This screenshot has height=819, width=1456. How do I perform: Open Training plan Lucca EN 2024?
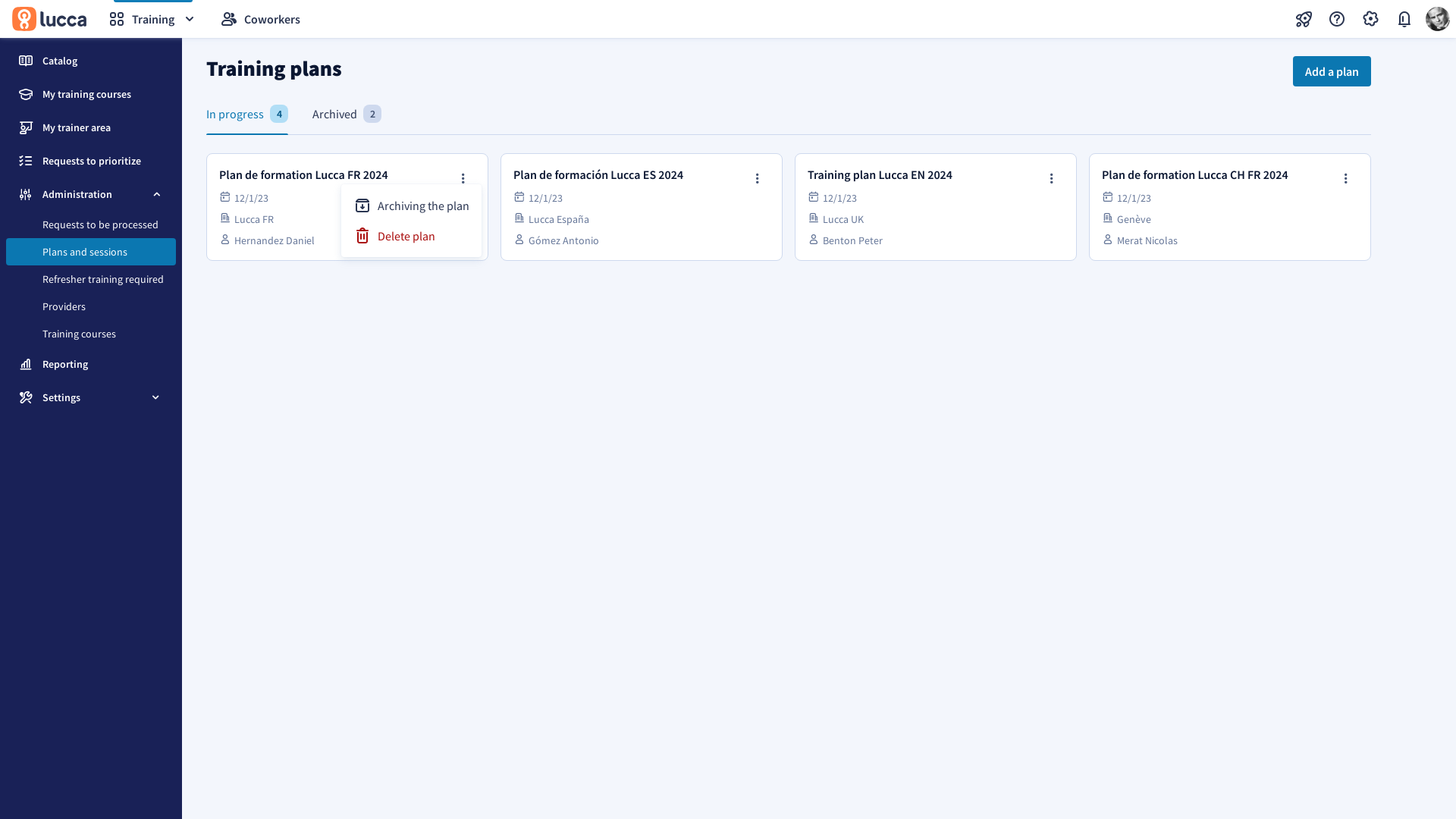point(880,174)
